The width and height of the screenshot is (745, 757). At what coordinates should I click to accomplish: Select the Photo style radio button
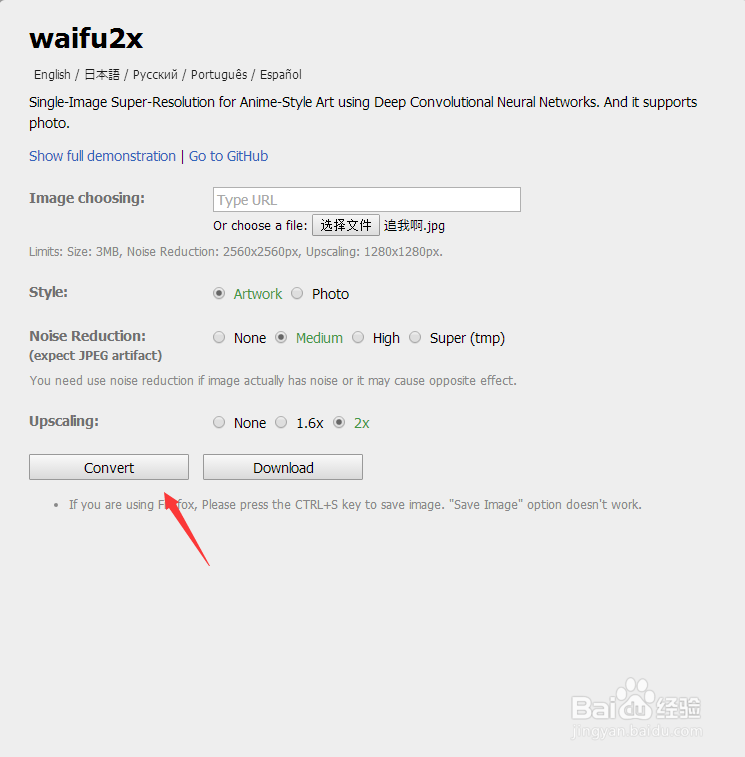297,294
